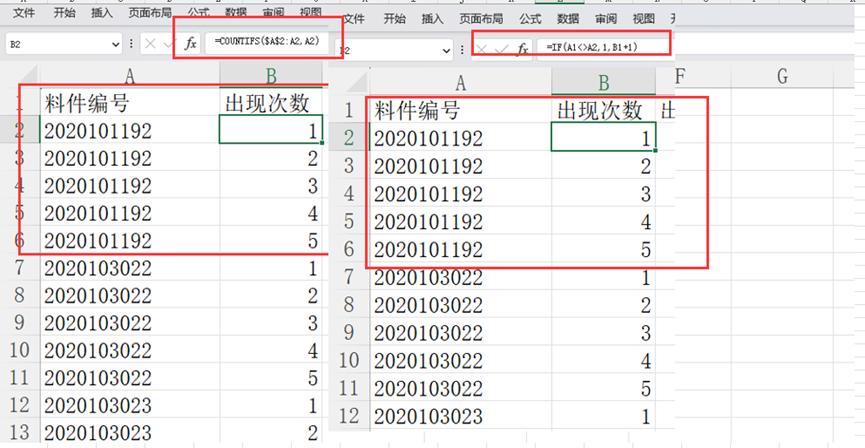Click cell A4 2020101192 in IF-formula window

click(x=461, y=194)
